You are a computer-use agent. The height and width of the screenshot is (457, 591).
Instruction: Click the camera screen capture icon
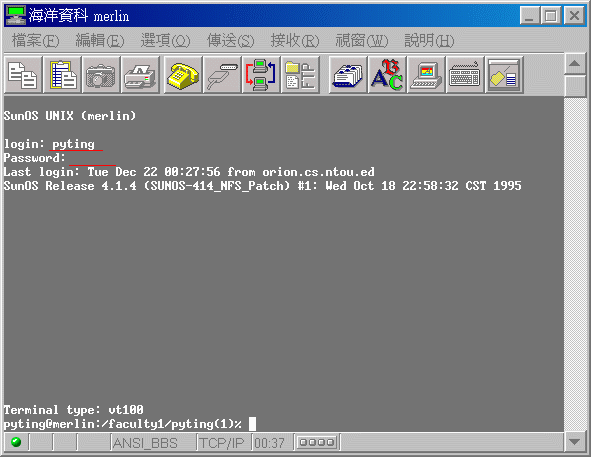point(101,75)
